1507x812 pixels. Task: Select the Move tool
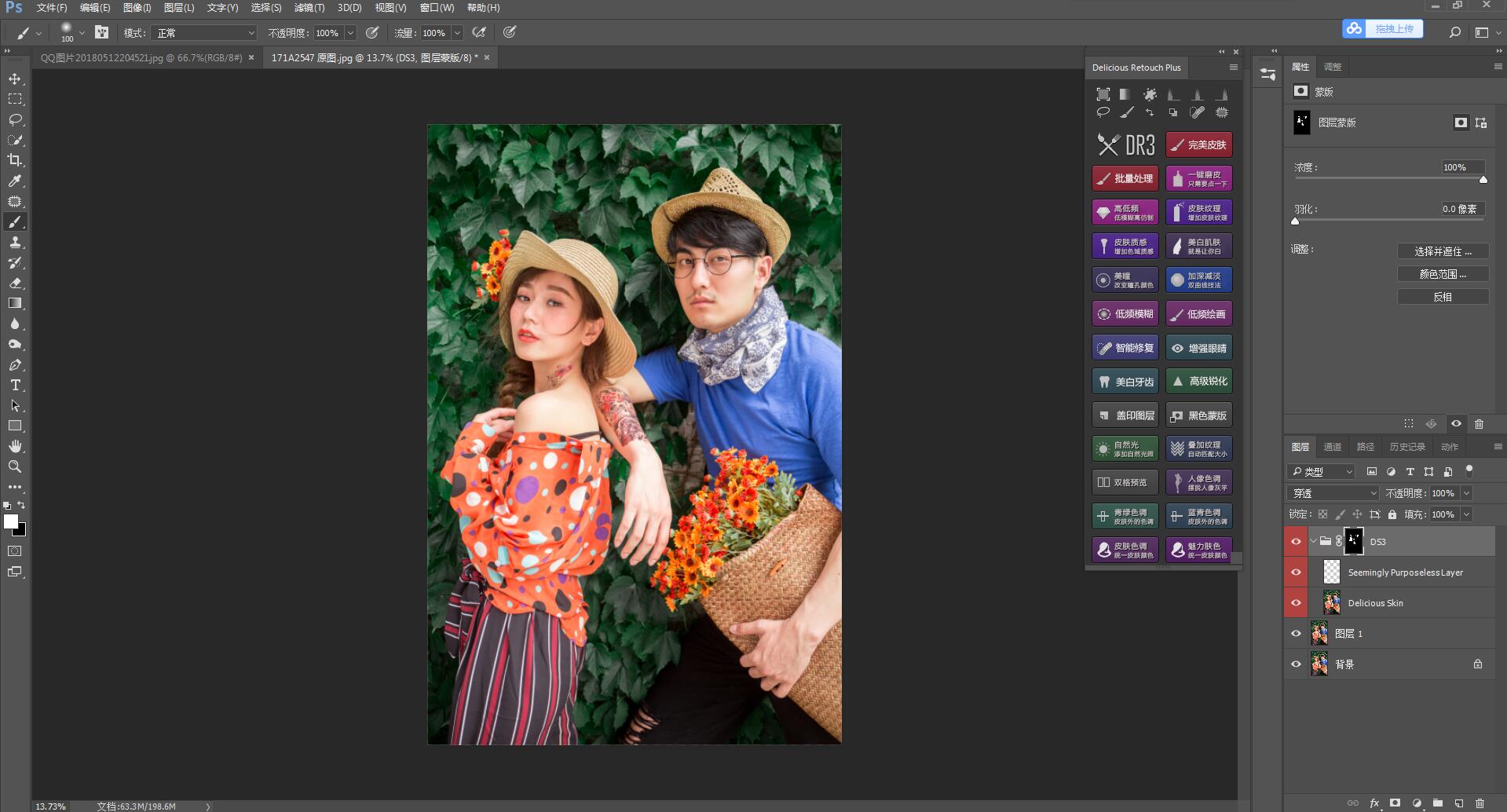click(15, 79)
